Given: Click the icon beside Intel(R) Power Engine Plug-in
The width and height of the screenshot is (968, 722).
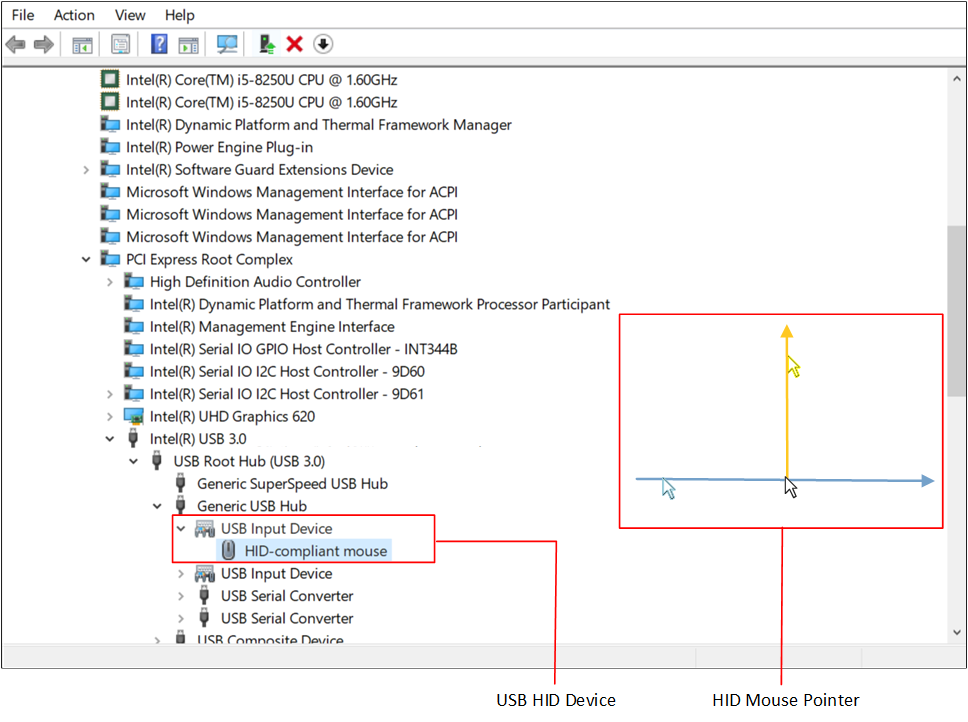Looking at the screenshot, I should click(111, 147).
